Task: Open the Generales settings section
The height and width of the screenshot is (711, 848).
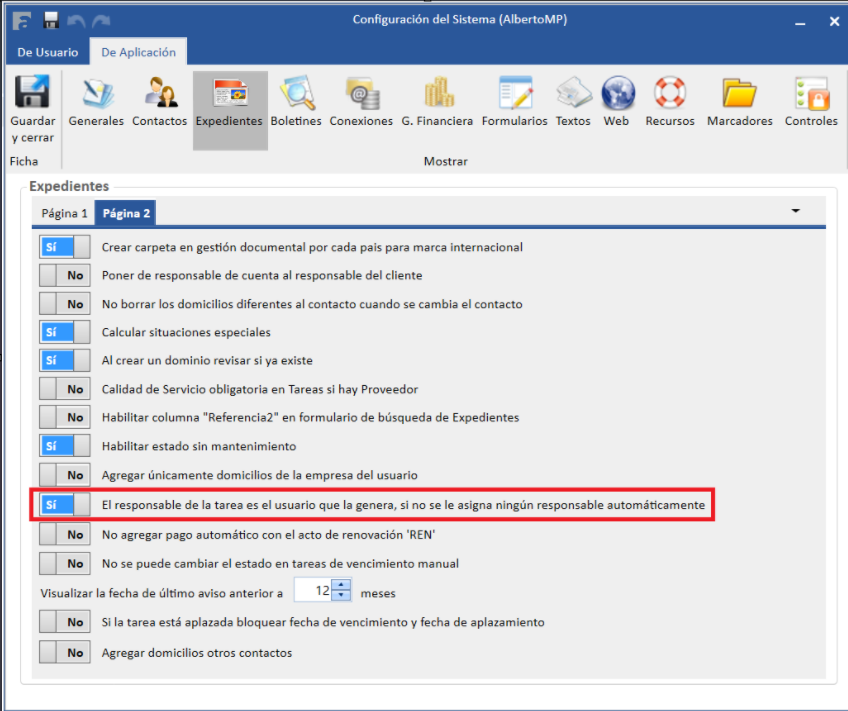Action: coord(96,95)
